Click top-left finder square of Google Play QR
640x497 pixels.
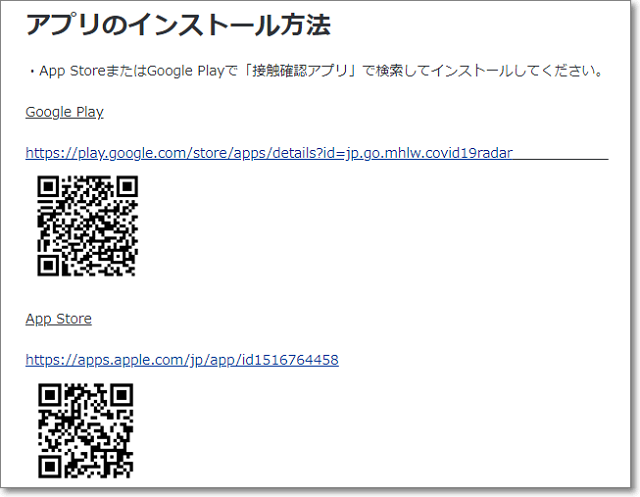(48, 187)
